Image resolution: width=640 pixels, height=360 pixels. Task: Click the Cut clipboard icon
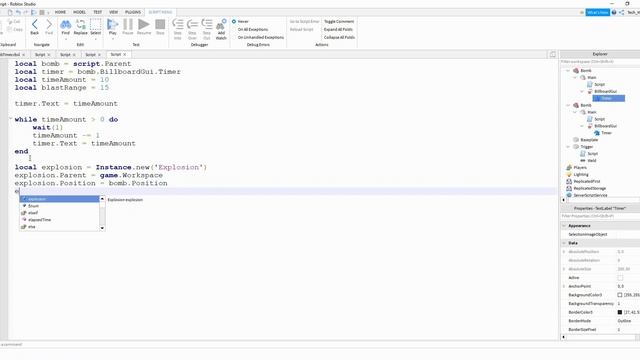click(x=14, y=22)
